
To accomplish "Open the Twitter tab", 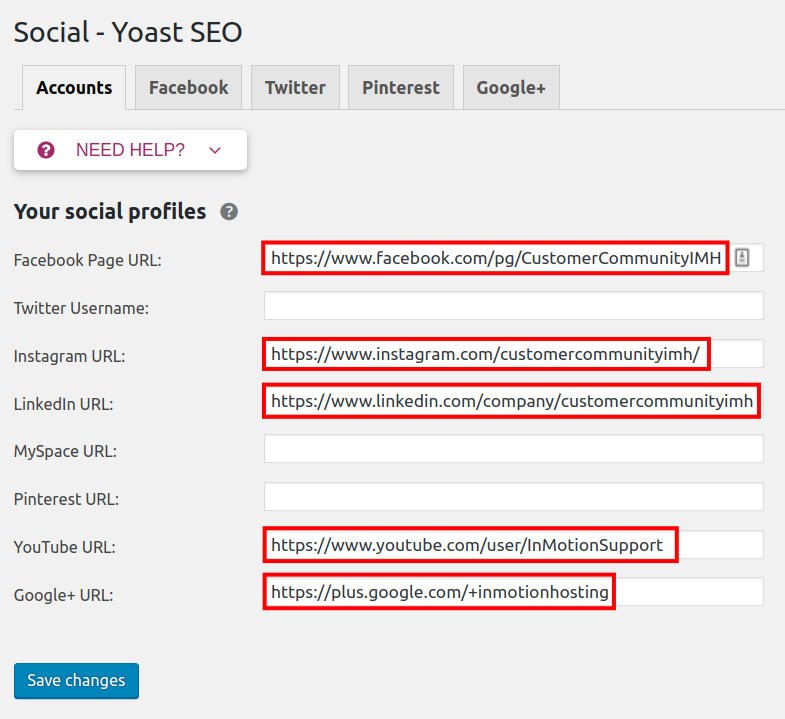I will (x=295, y=87).
